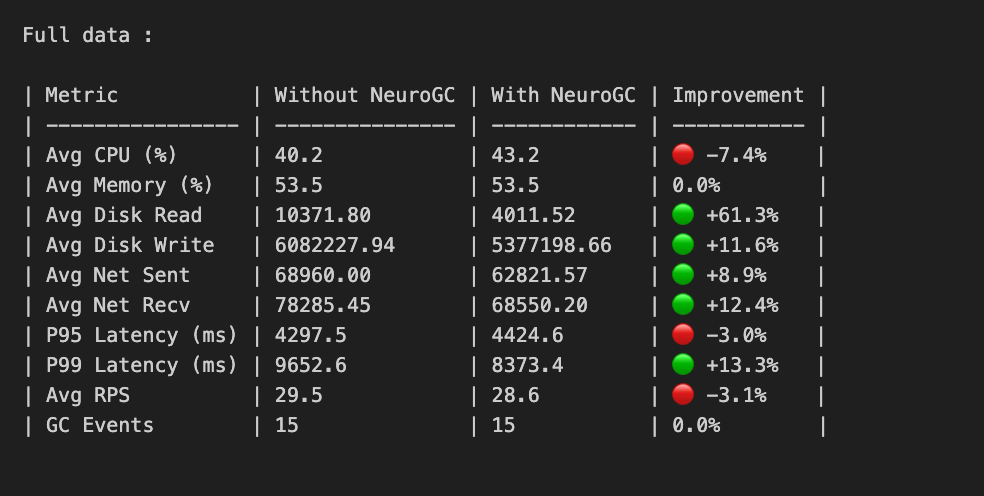Click the value 40.2 for Avg CPU
This screenshot has width=984, height=496.
click(x=299, y=155)
